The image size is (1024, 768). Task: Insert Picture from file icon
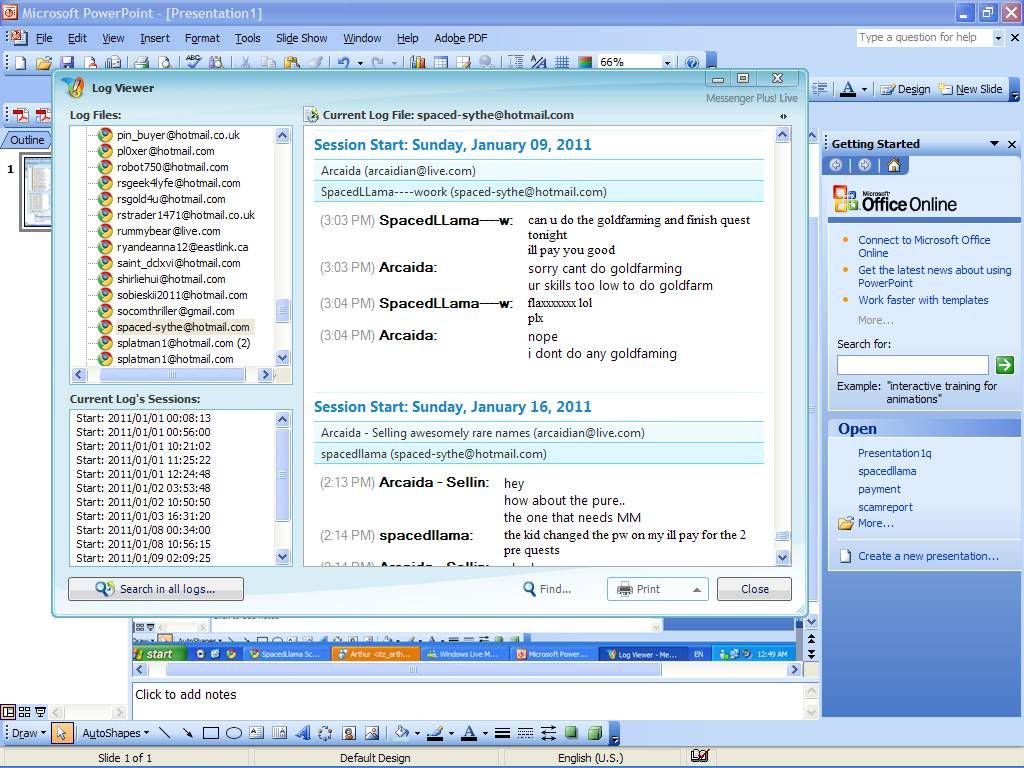click(x=372, y=733)
